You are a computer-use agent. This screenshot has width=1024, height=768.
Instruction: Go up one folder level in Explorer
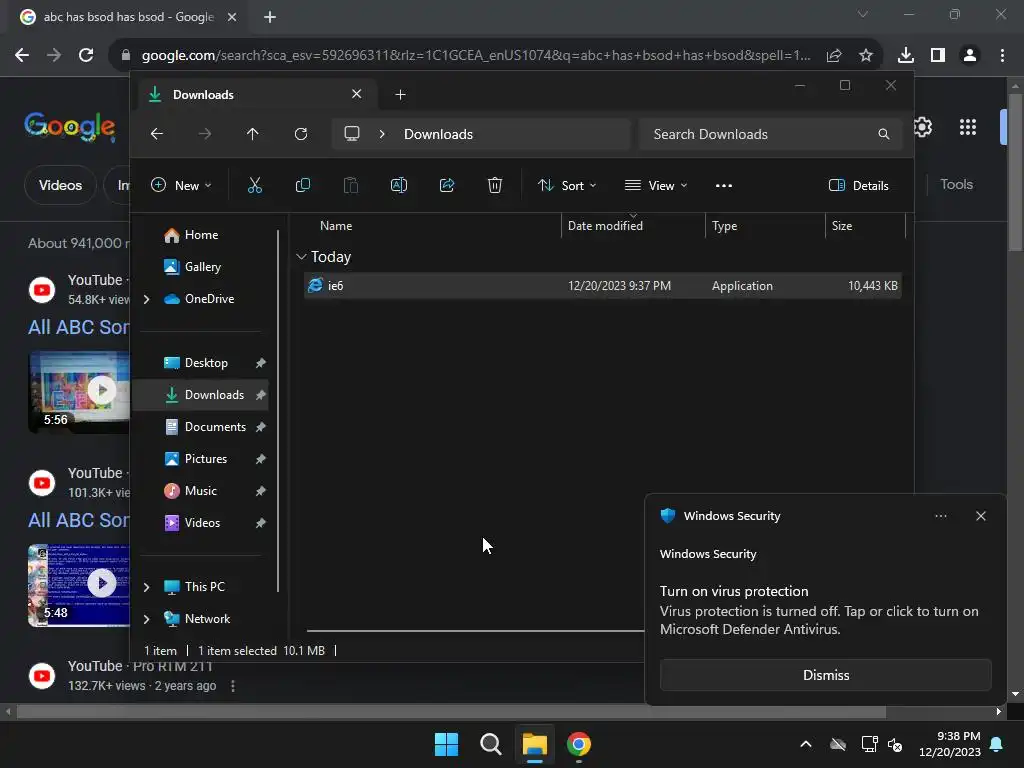pyautogui.click(x=253, y=134)
